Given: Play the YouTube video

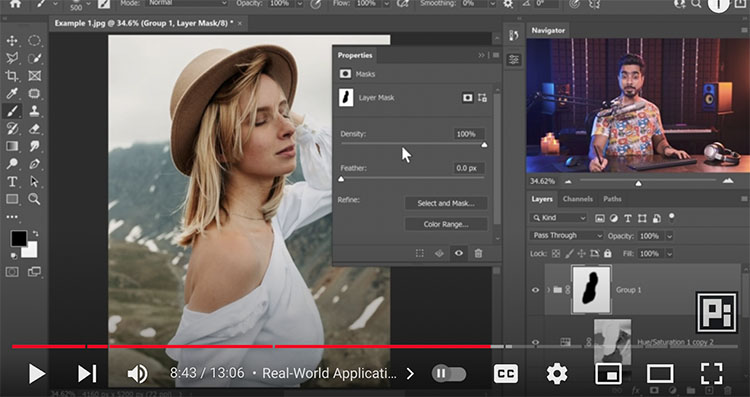Looking at the screenshot, I should tap(36, 374).
